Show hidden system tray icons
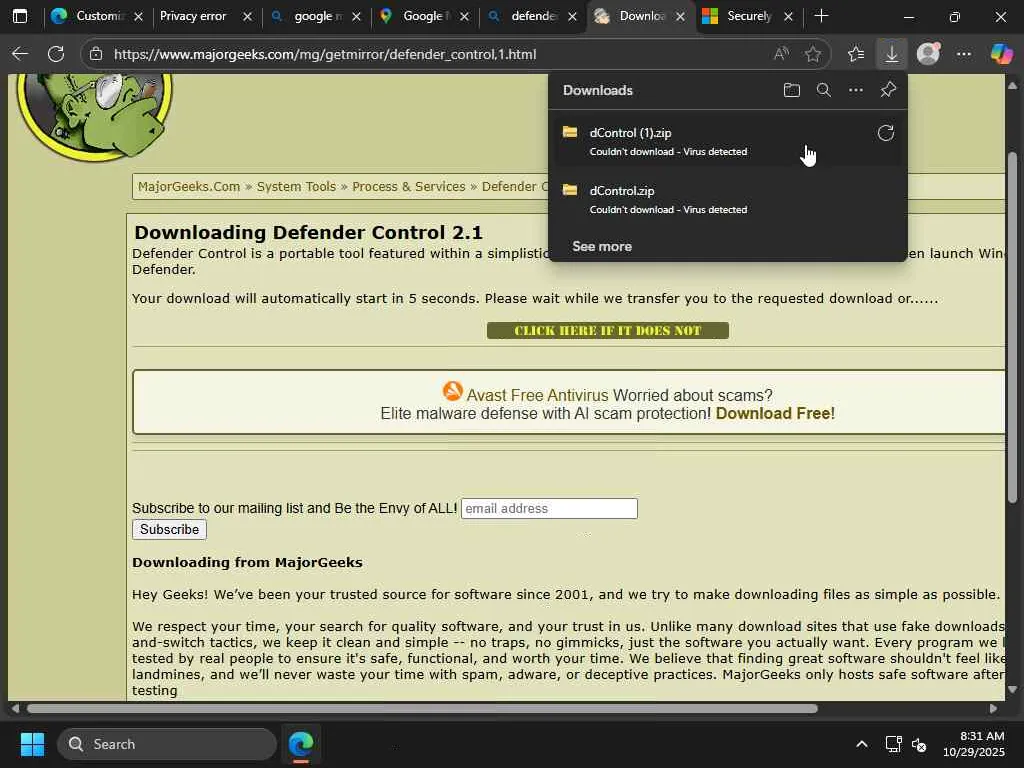 click(x=862, y=744)
